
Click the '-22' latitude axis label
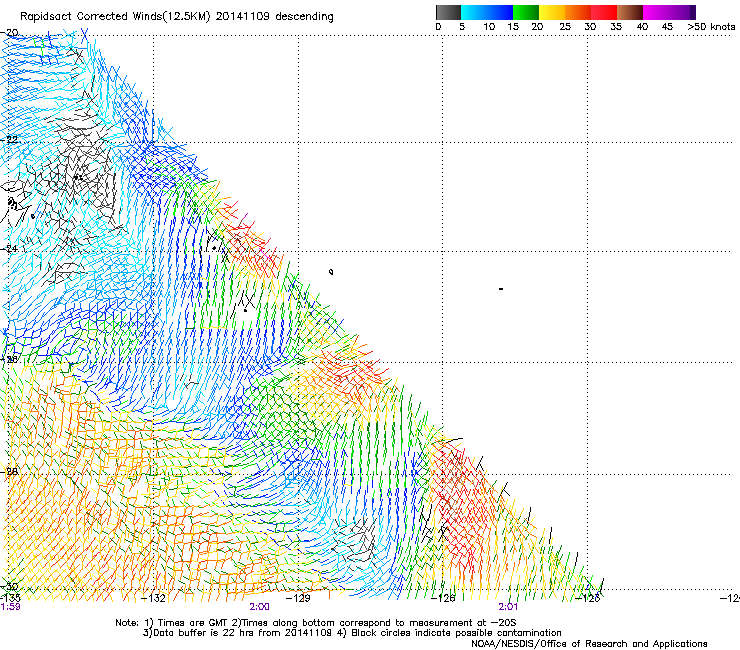9,140
